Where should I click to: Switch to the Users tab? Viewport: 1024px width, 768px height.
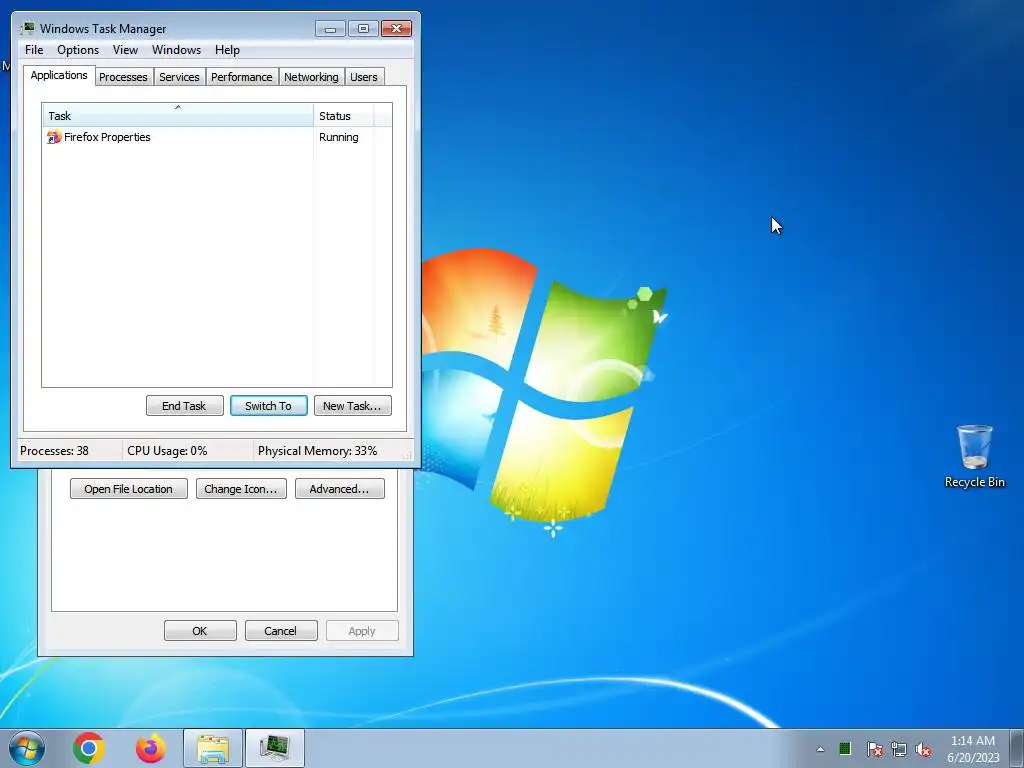tap(364, 77)
